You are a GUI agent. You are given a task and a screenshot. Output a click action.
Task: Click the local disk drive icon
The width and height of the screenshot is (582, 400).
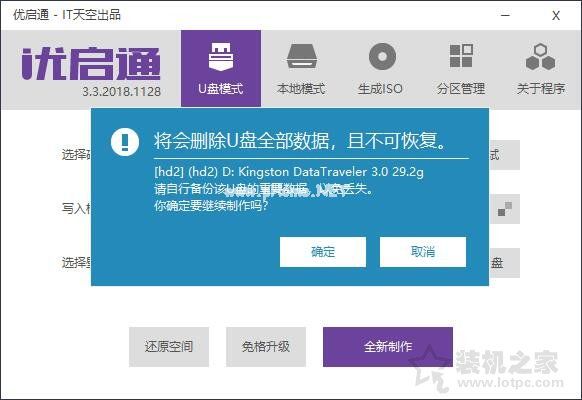pyautogui.click(x=301, y=56)
